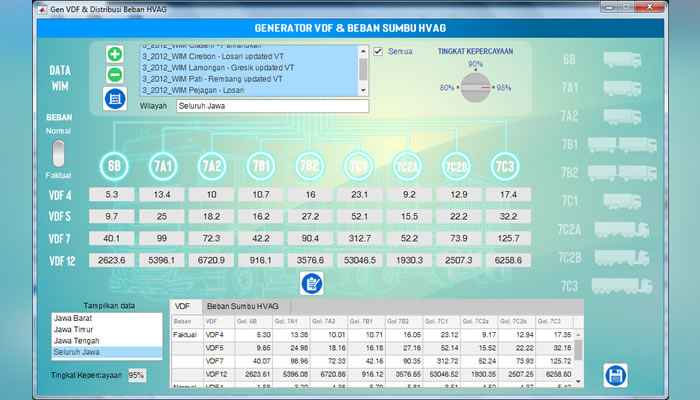Select the 7B2 vehicle class circle
This screenshot has height=400, width=700.
309,165
